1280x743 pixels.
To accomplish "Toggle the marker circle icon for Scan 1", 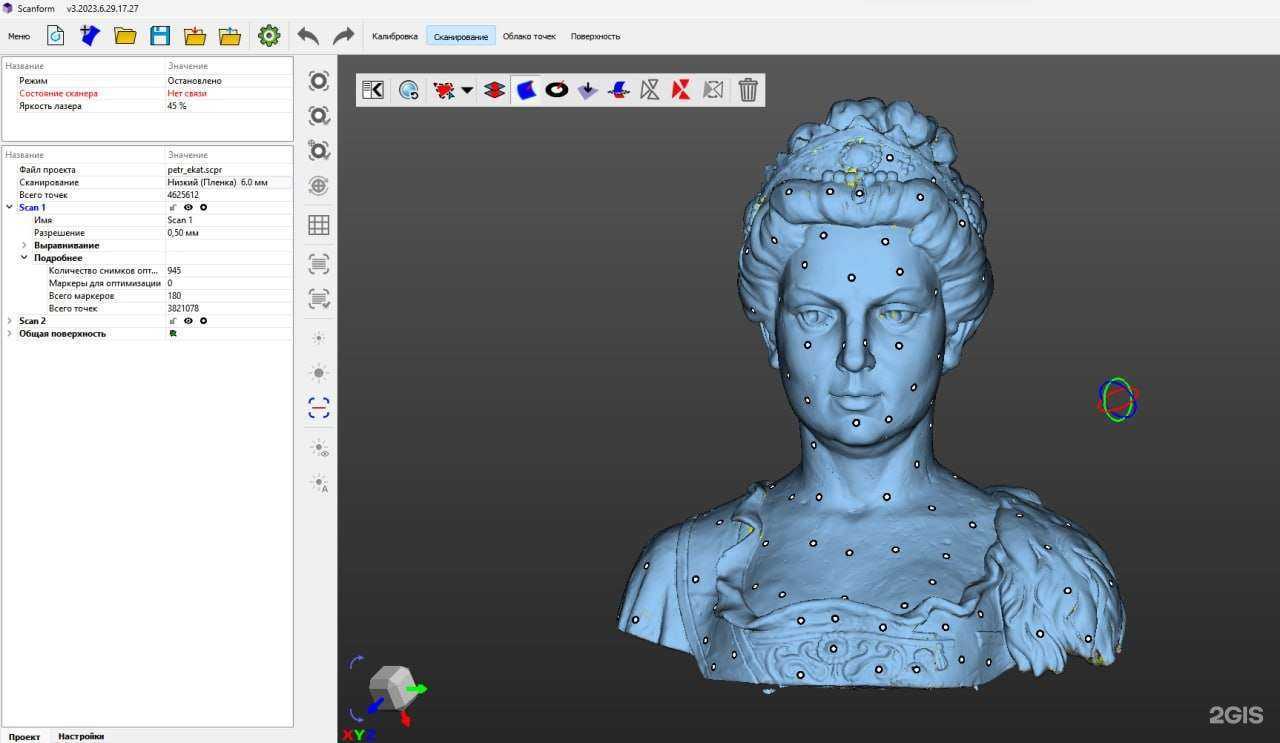I will [x=203, y=208].
